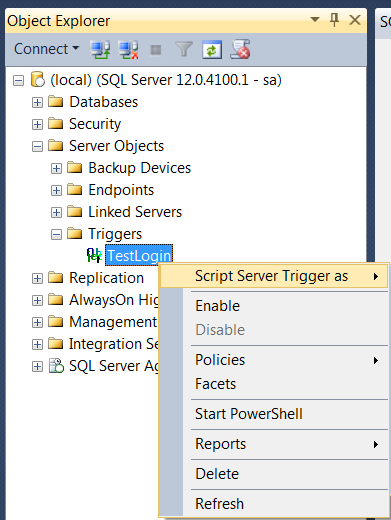Click the script error toolbar icon

point(240,49)
